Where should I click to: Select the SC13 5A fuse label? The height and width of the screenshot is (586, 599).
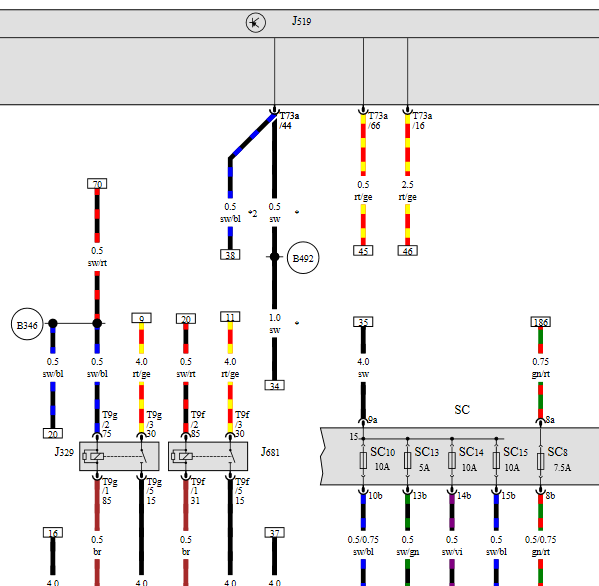click(427, 459)
